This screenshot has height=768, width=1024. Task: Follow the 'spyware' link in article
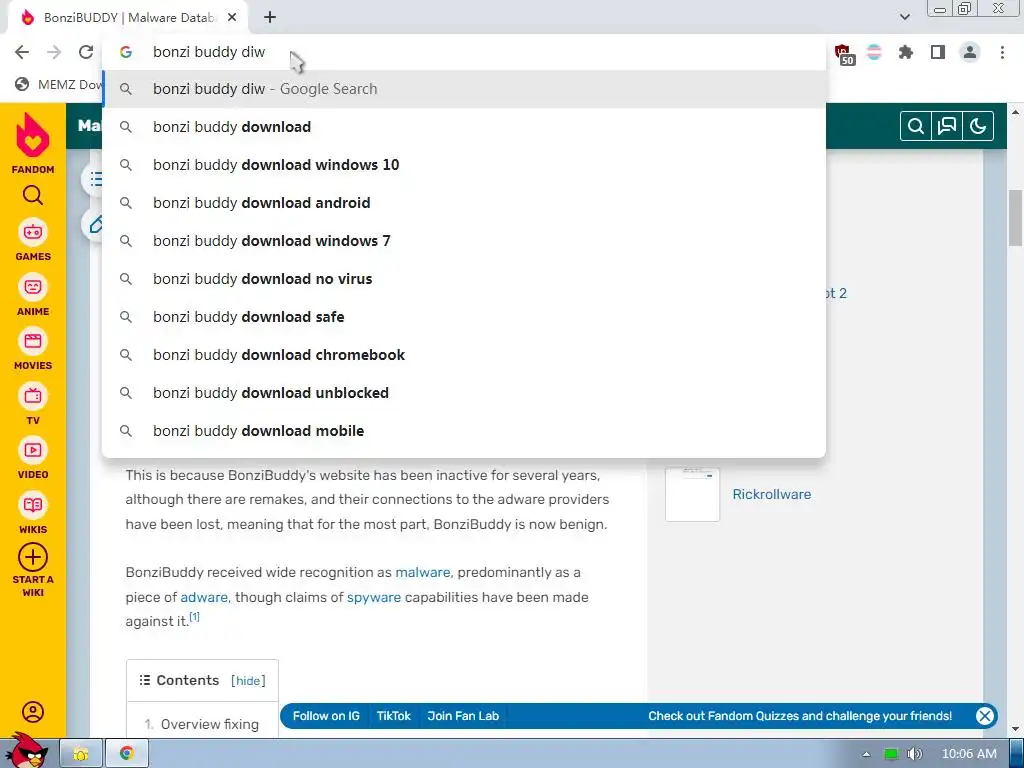pyautogui.click(x=374, y=598)
